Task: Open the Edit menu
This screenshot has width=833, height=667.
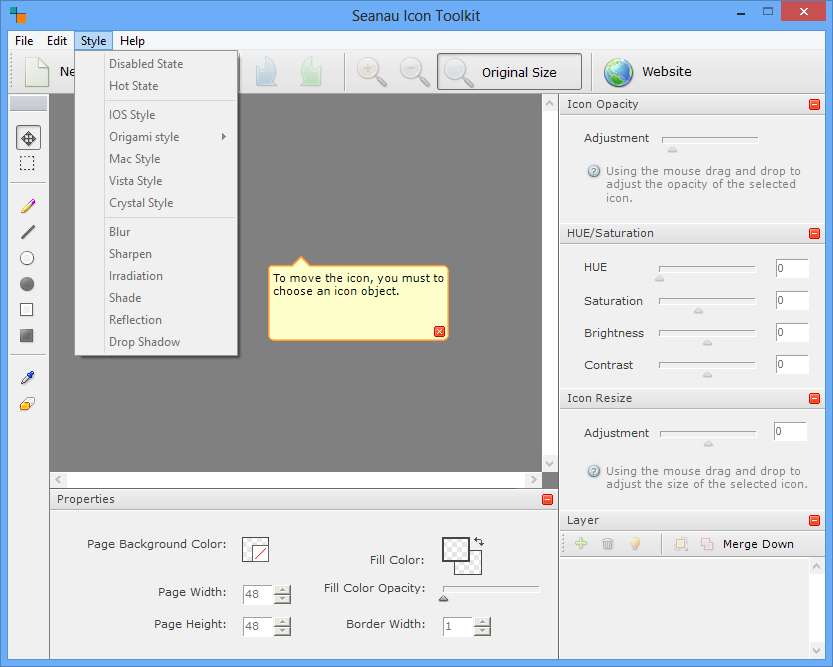Action: coord(57,41)
